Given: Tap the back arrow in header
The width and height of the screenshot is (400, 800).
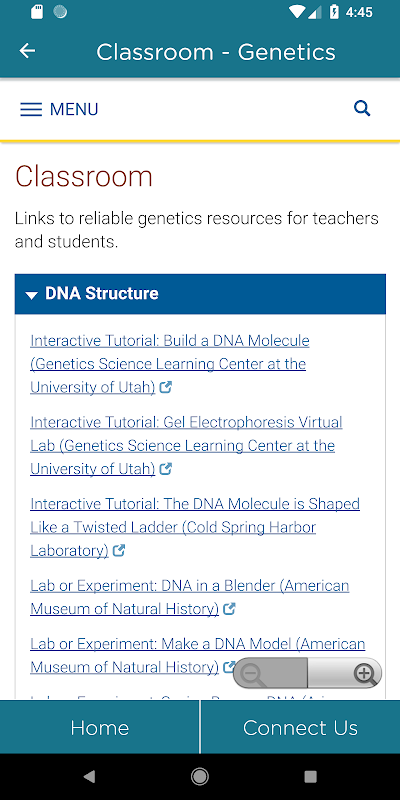Looking at the screenshot, I should pyautogui.click(x=27, y=51).
